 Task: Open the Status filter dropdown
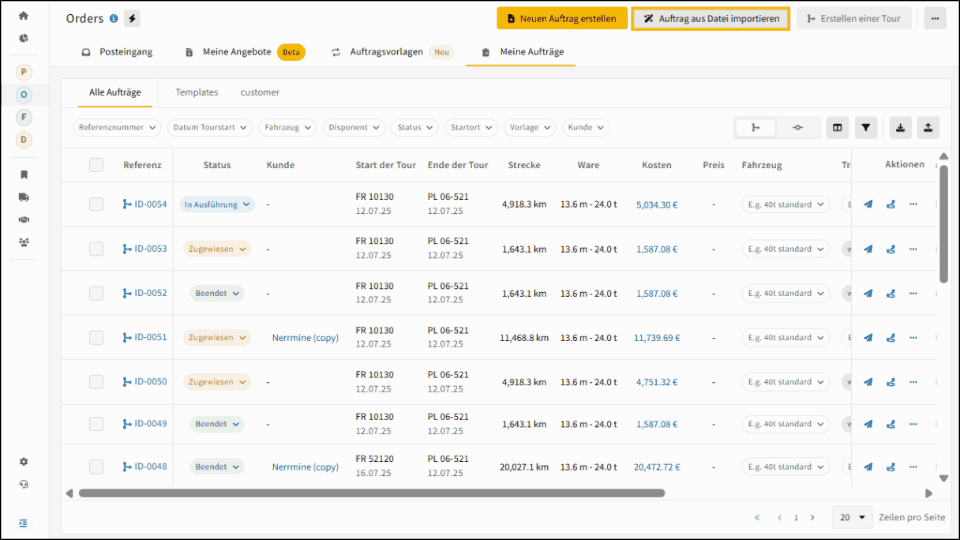[x=414, y=127]
